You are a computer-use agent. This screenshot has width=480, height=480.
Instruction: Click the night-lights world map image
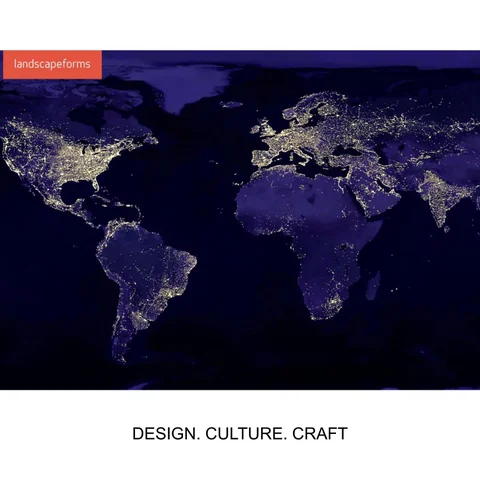click(240, 220)
